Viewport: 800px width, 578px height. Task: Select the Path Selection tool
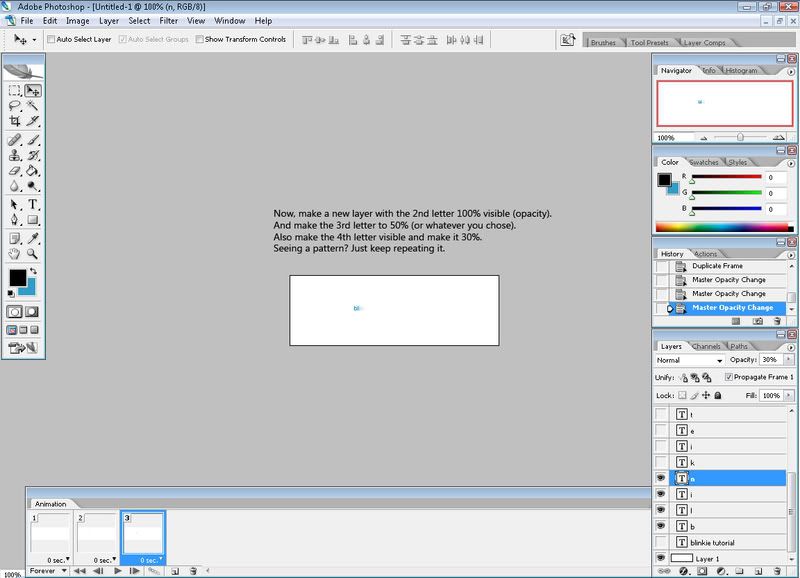click(x=15, y=205)
